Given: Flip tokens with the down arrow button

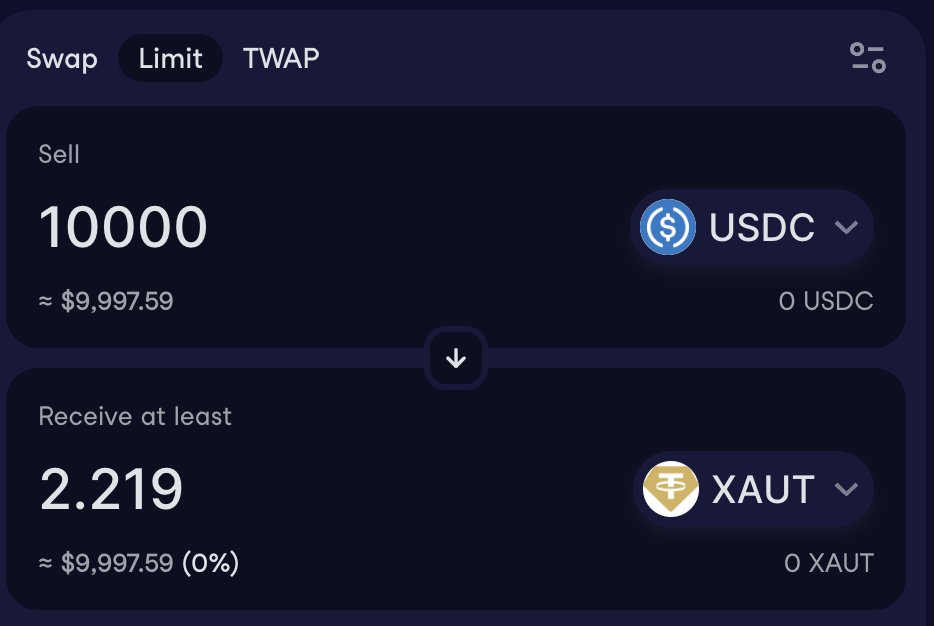Looking at the screenshot, I should click(456, 358).
